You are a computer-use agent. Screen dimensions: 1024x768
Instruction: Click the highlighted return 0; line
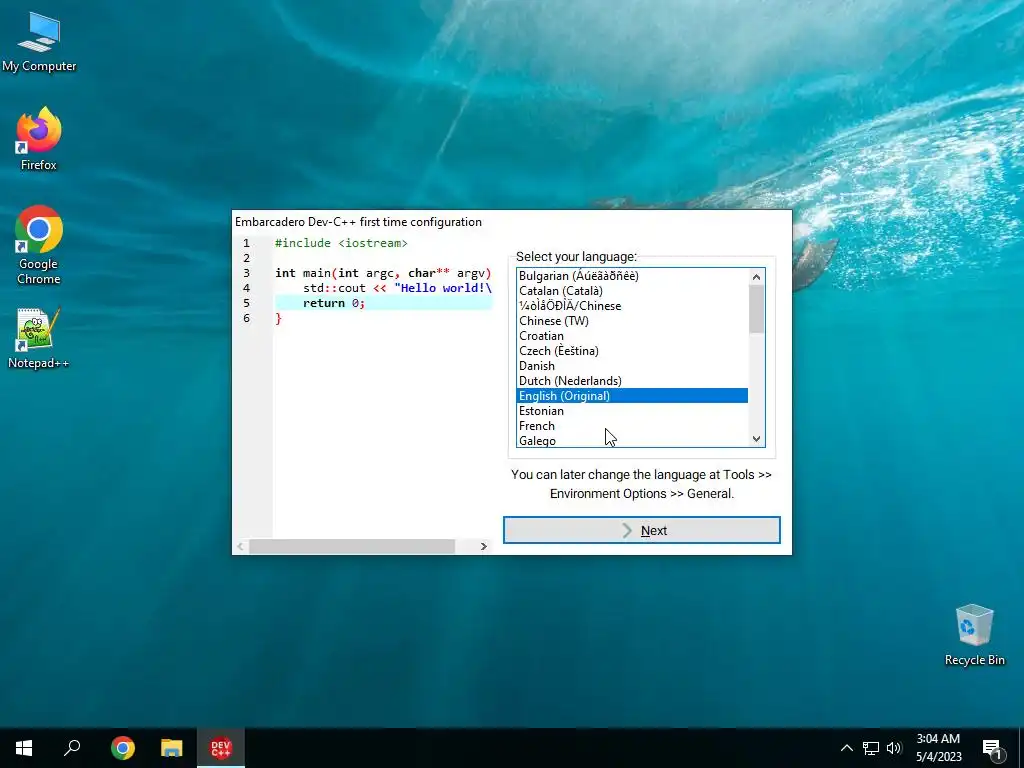click(383, 303)
